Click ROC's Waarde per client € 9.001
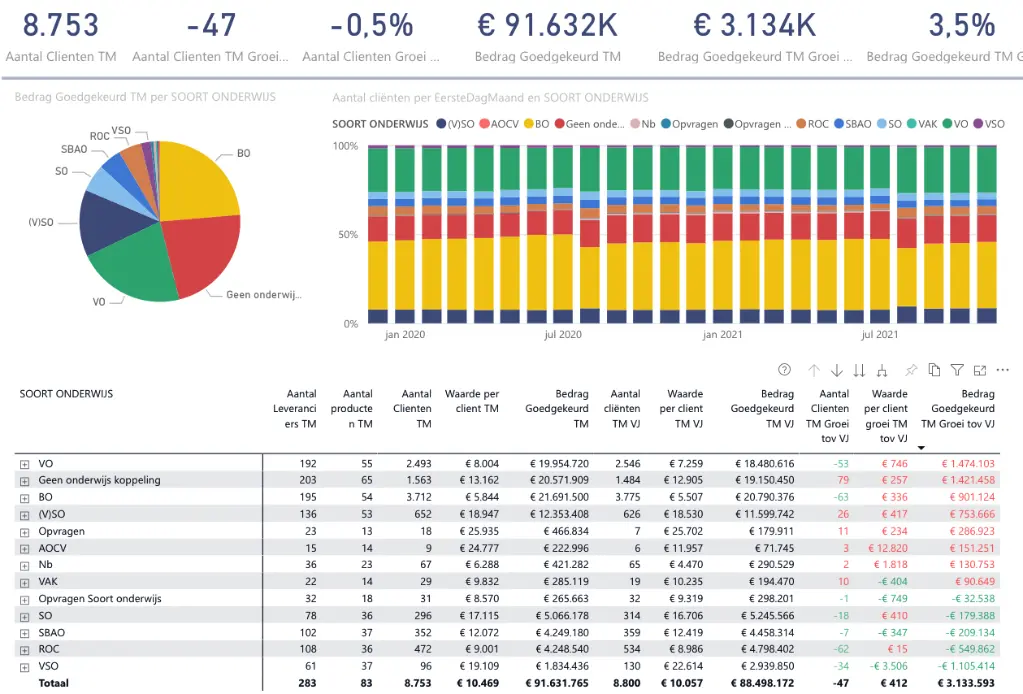This screenshot has width=1023, height=694. (x=481, y=649)
